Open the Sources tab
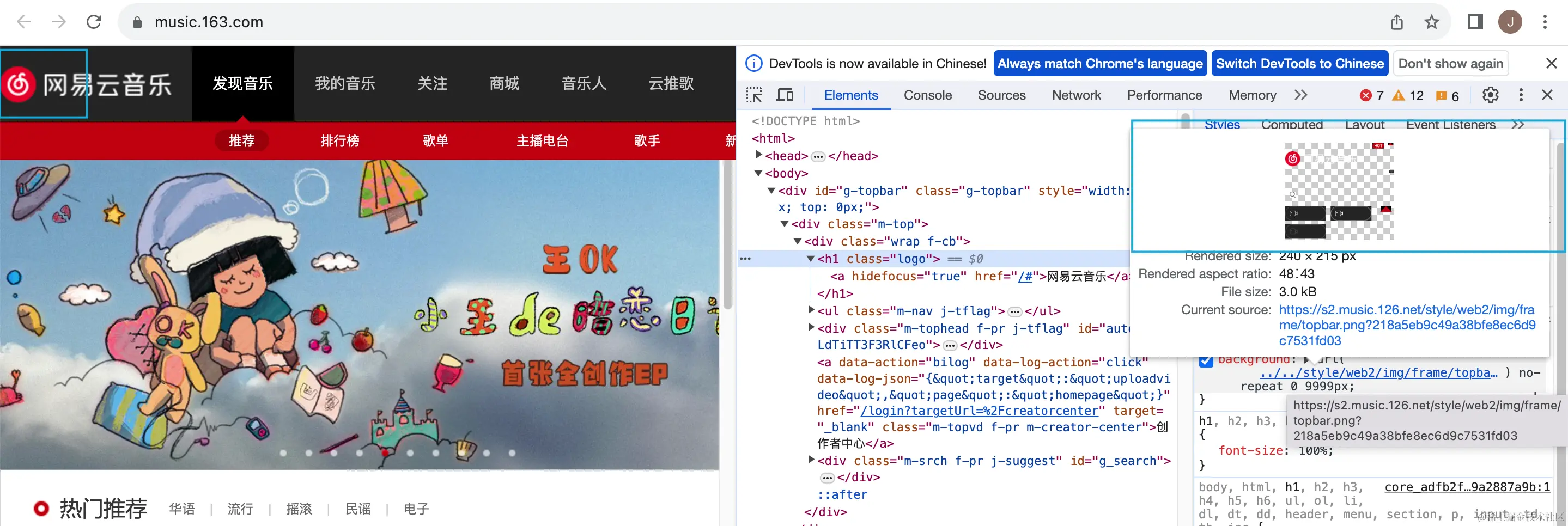The image size is (1568, 526). (x=1002, y=95)
